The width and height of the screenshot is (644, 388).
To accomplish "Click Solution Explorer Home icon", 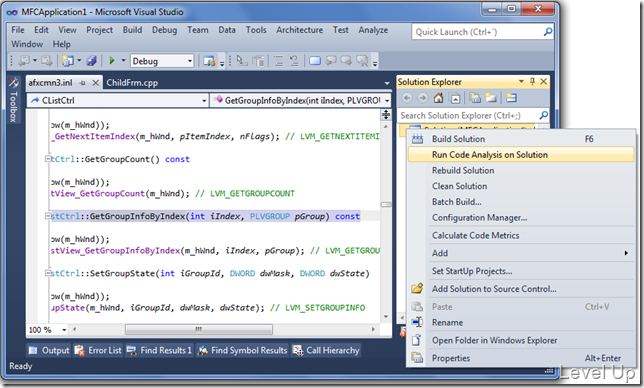I will pyautogui.click(x=439, y=98).
